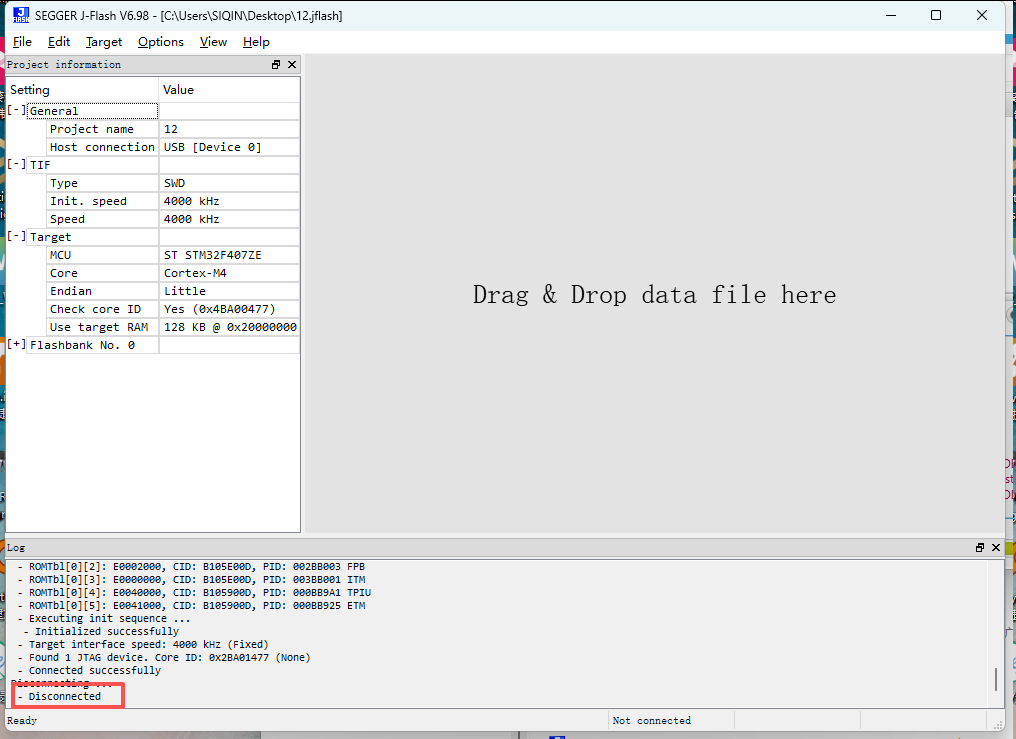
Task: Click the Found 1 JTAG device log line
Action: 164,657
